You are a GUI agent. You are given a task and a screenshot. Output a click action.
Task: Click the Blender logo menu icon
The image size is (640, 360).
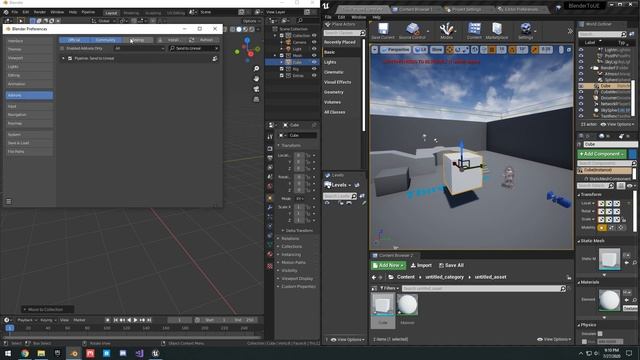pos(6,12)
